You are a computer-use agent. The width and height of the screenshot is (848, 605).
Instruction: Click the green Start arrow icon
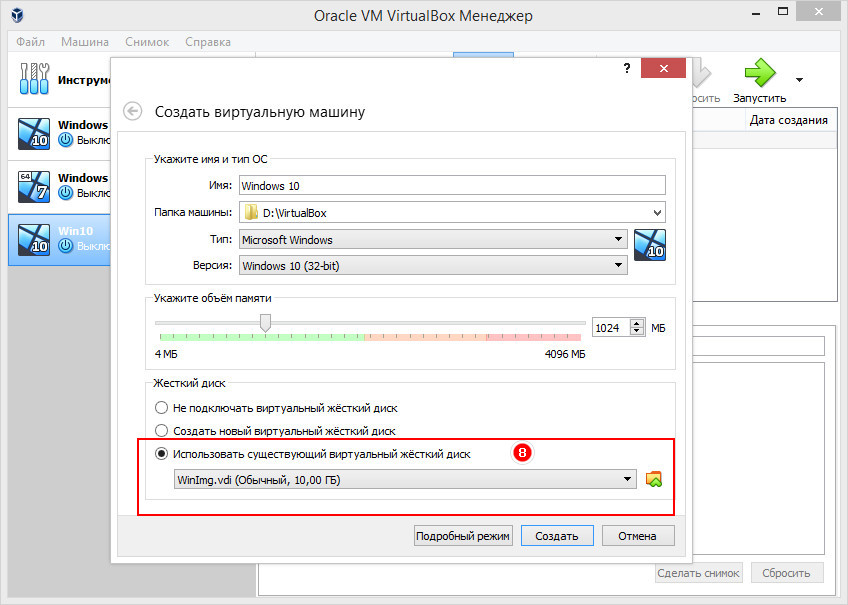click(759, 72)
